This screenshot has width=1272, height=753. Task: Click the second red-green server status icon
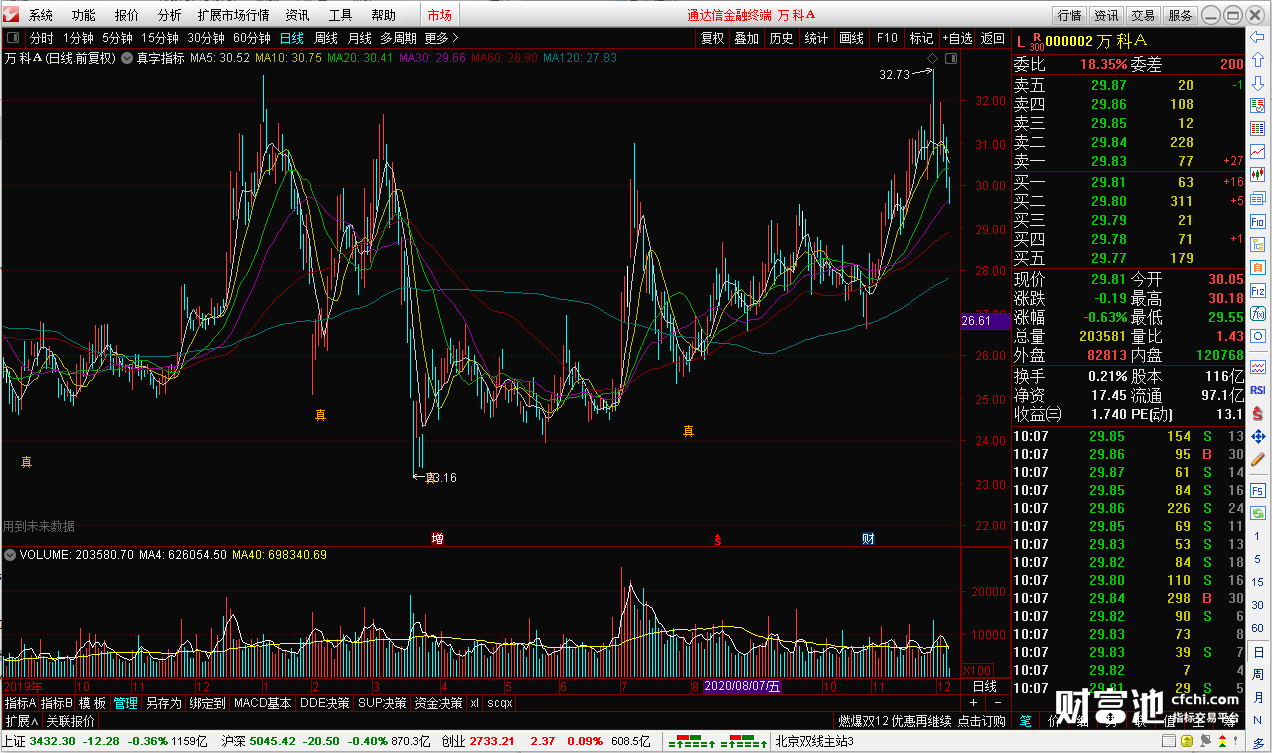pyautogui.click(x=743, y=741)
